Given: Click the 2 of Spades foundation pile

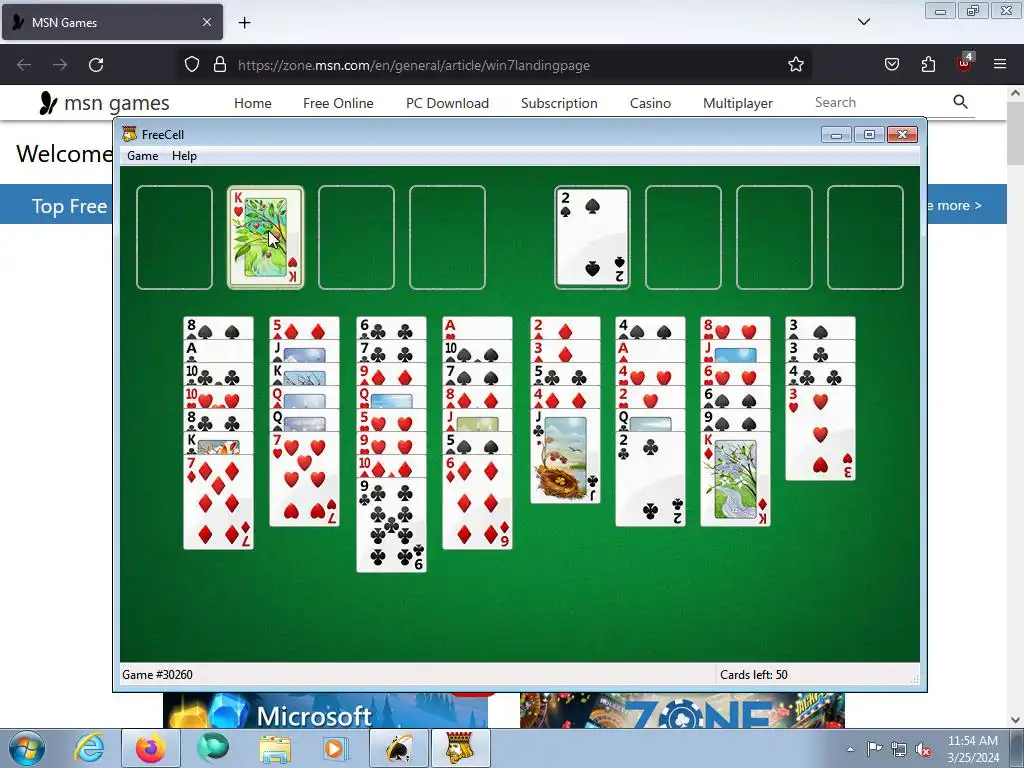Looking at the screenshot, I should click(592, 237).
